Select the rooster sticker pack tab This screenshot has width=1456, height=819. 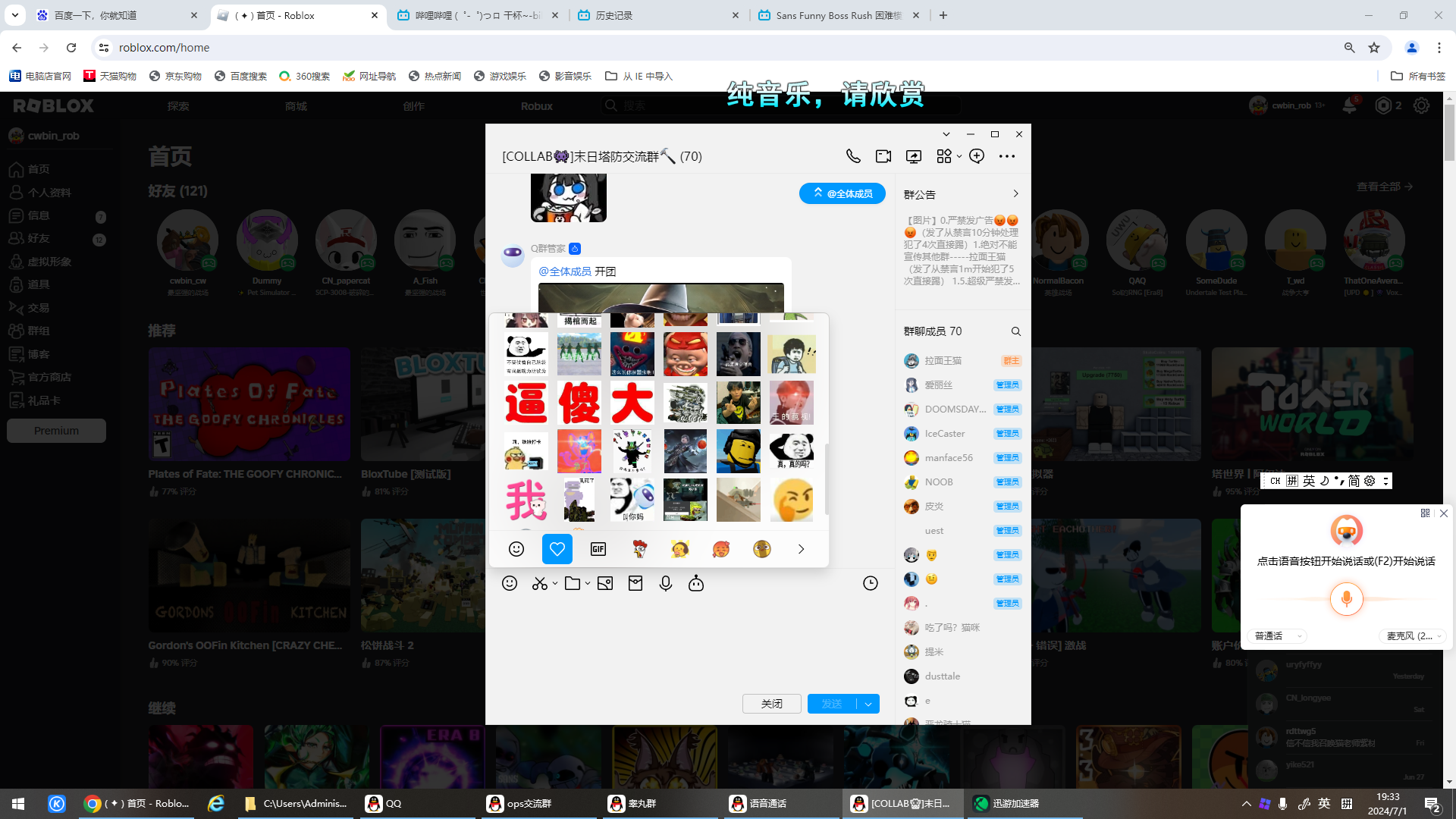[x=639, y=549]
